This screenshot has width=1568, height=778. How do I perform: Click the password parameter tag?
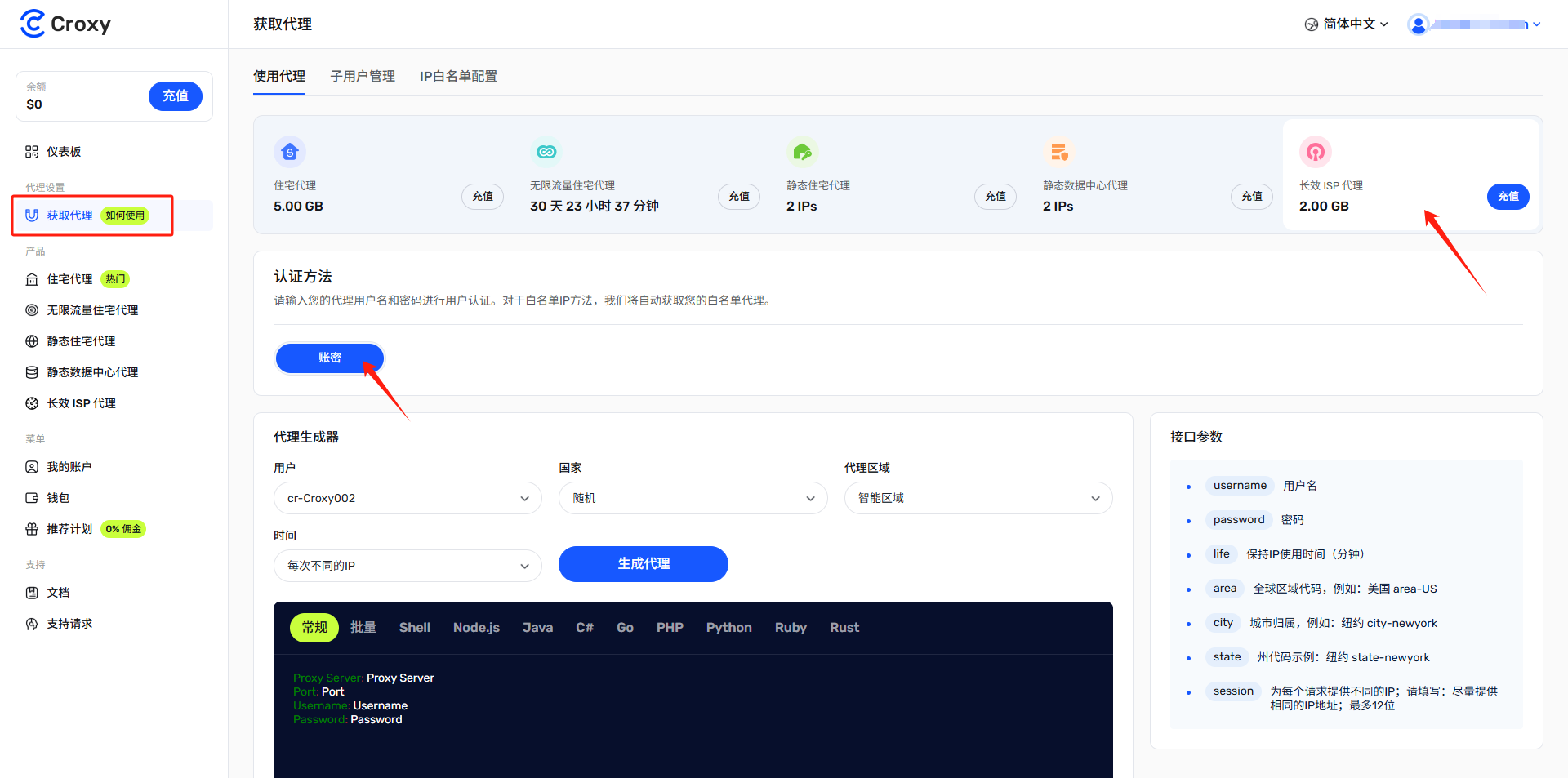point(1239,520)
